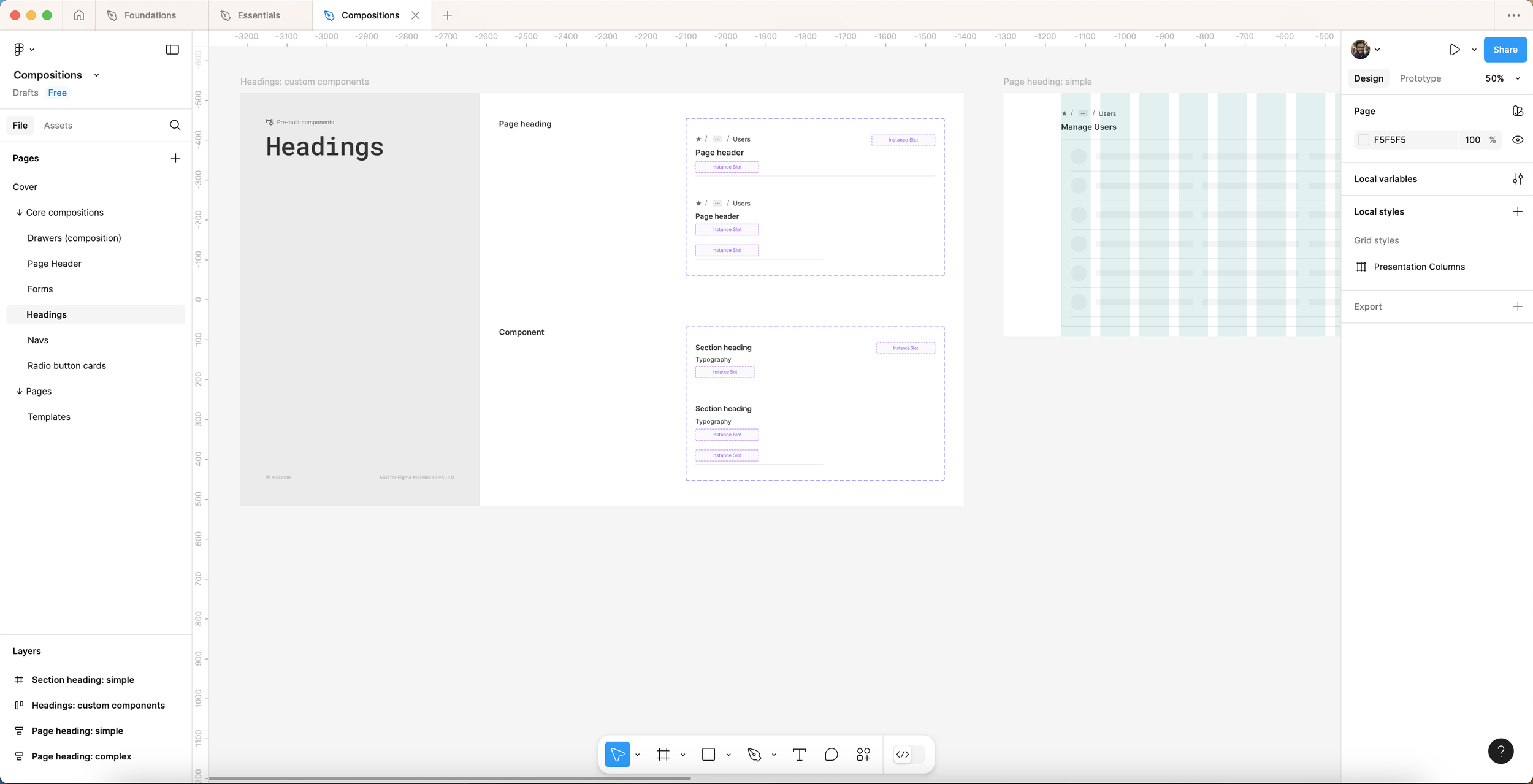Expand the Compositions file name dropdown

(96, 75)
